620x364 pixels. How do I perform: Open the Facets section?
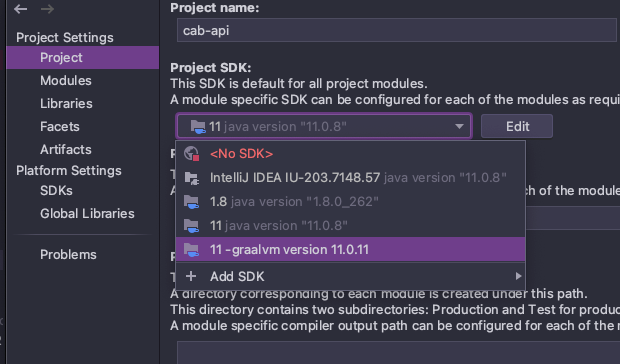[x=60, y=126]
